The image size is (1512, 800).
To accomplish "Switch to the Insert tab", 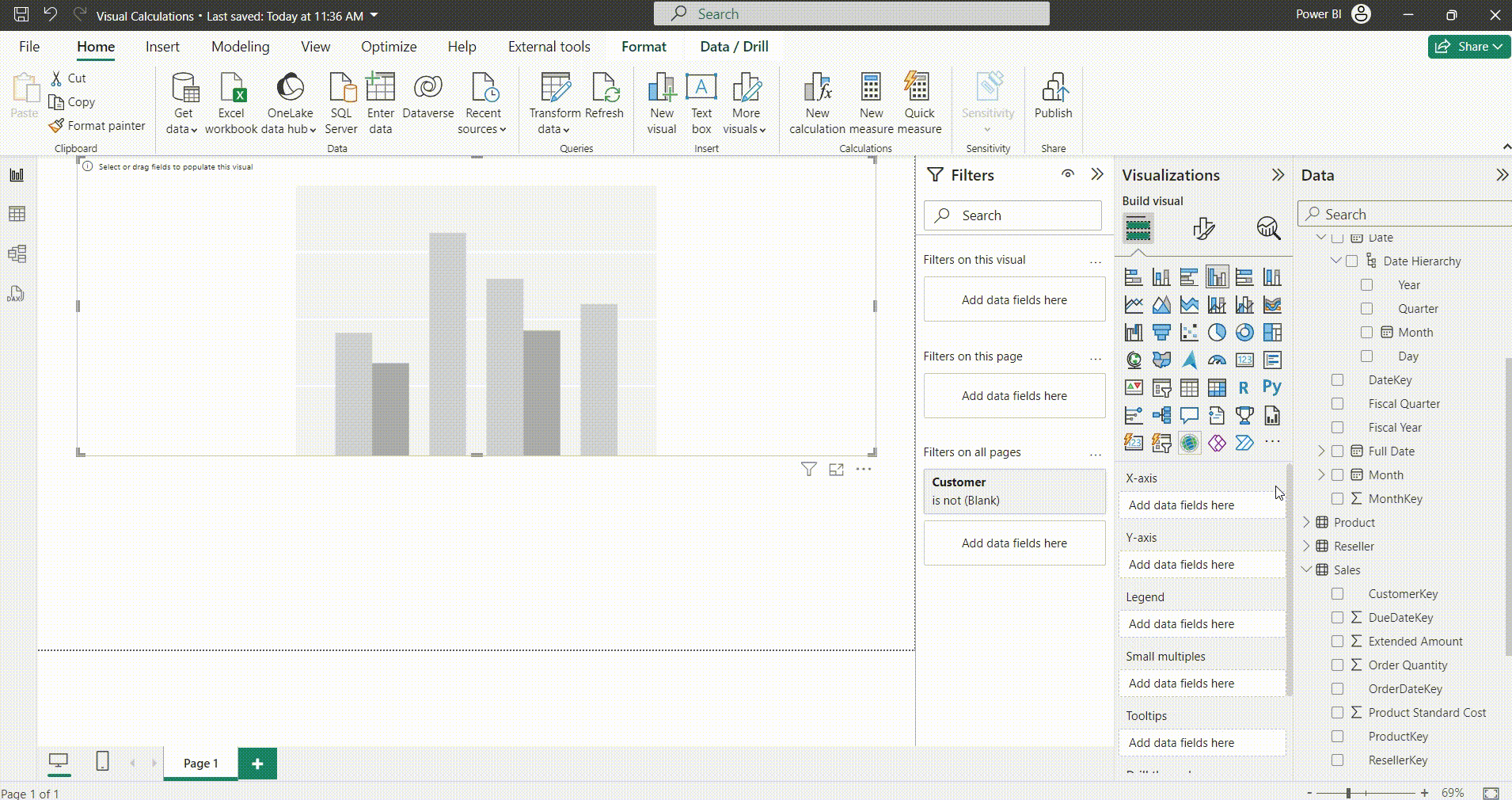I will [x=162, y=47].
